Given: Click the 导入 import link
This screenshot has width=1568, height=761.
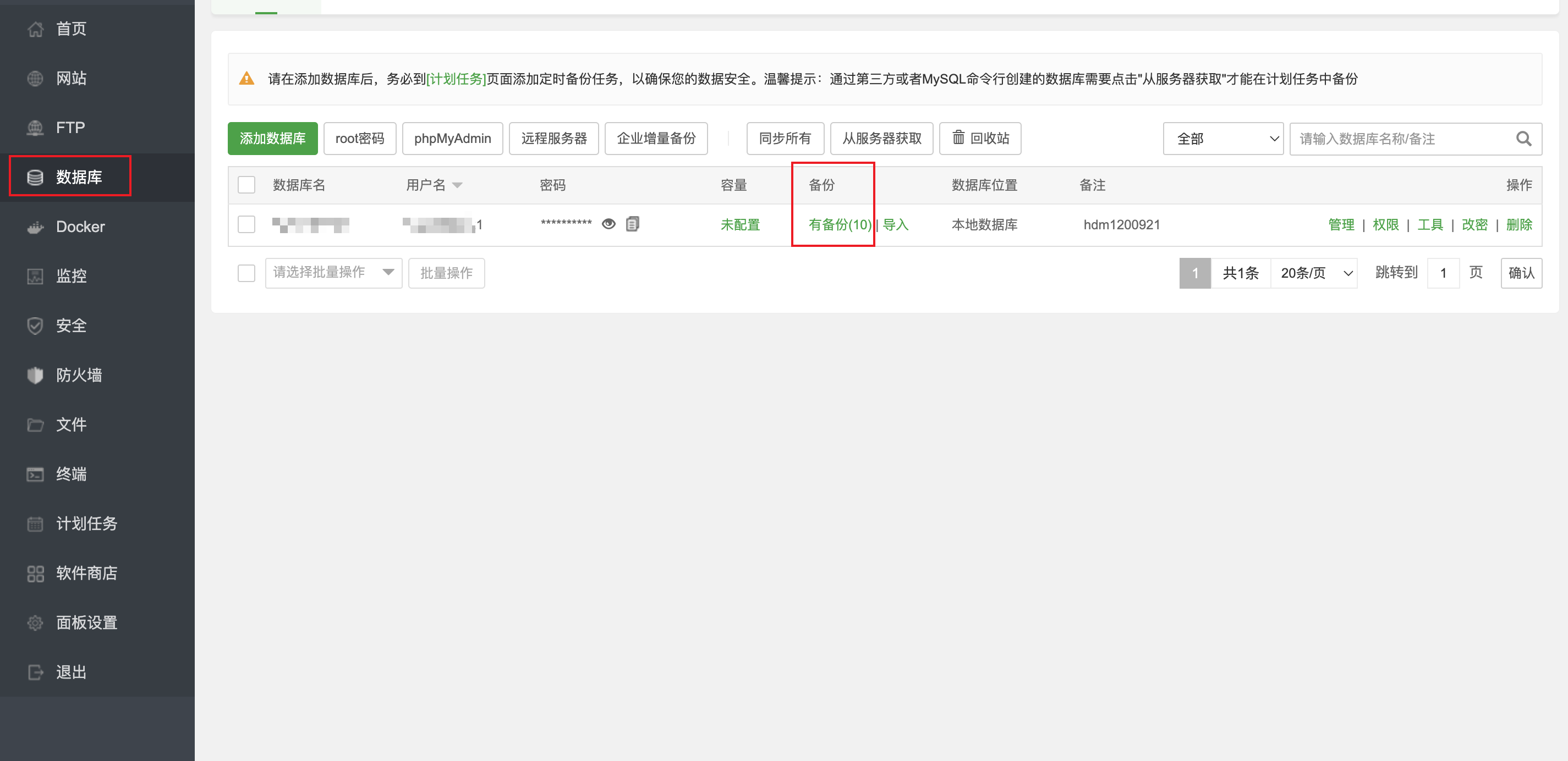Looking at the screenshot, I should (x=895, y=224).
